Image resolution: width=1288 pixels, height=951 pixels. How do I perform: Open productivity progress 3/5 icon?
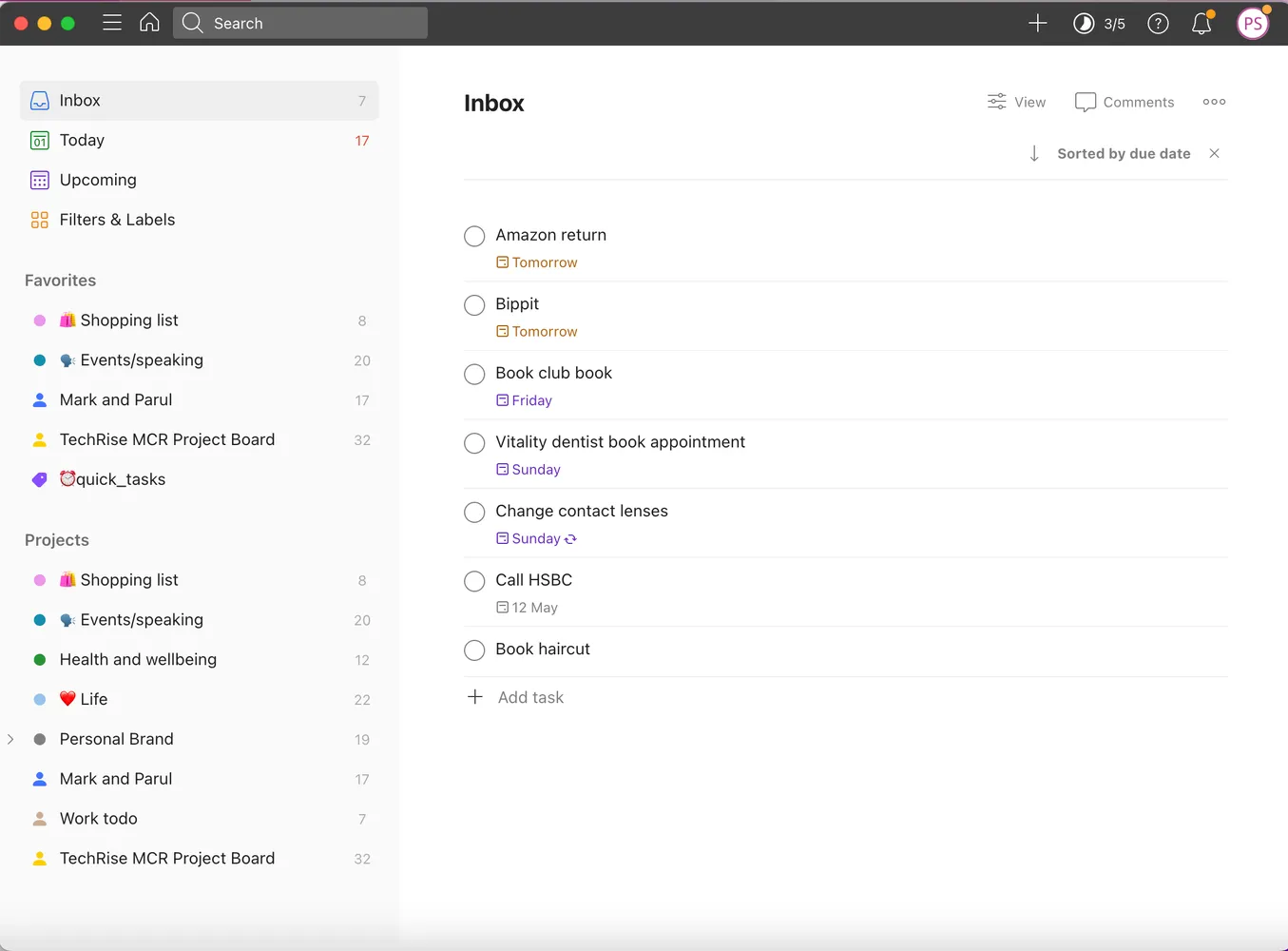tap(1099, 24)
